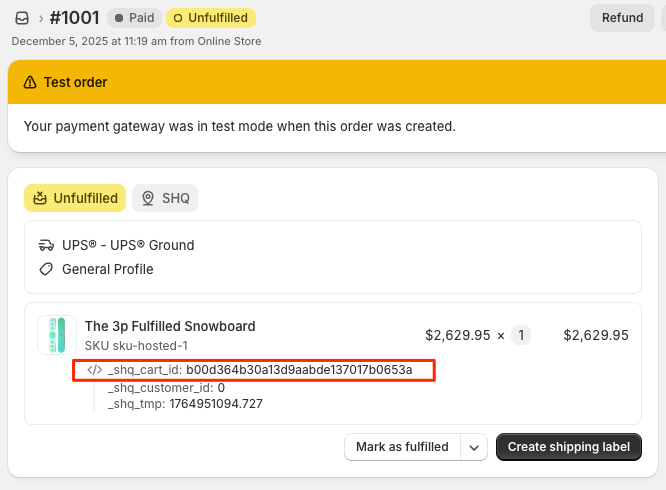Screen dimensions: 666x490
Task: Click the quantity badge showing 1
Action: (522, 335)
